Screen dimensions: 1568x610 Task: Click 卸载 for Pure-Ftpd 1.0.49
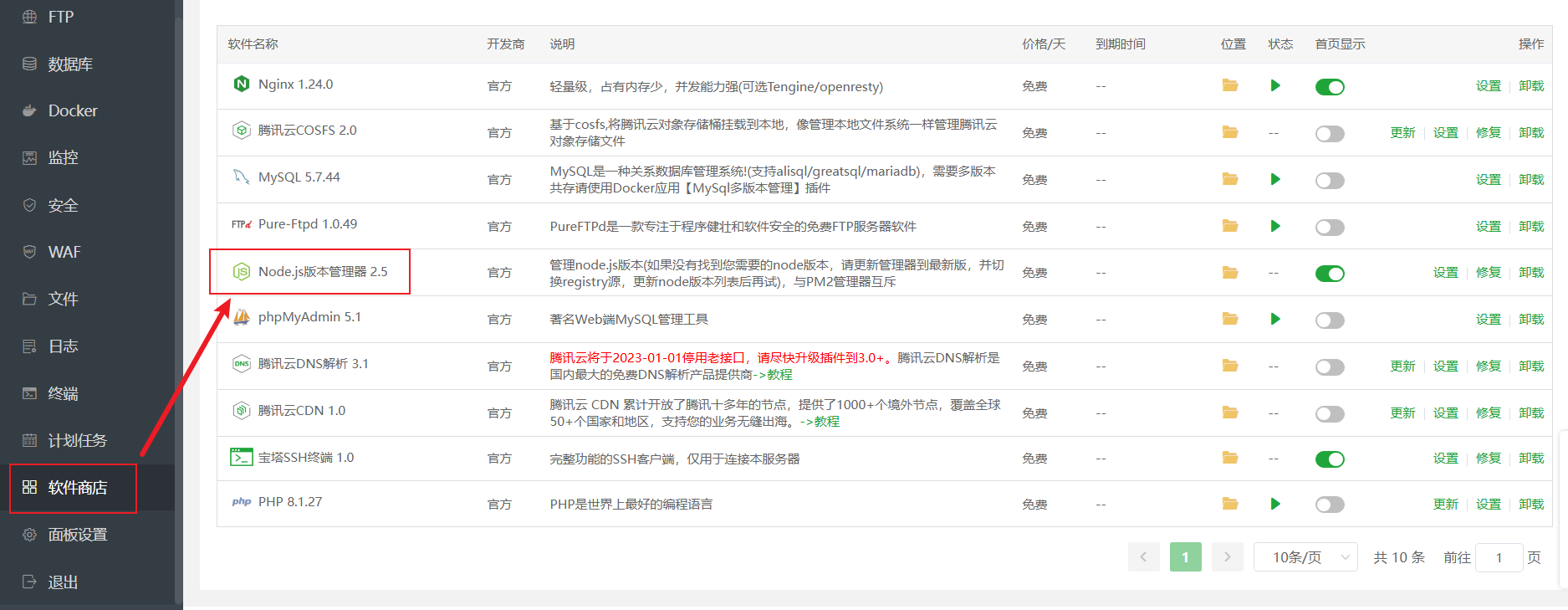pyautogui.click(x=1530, y=227)
